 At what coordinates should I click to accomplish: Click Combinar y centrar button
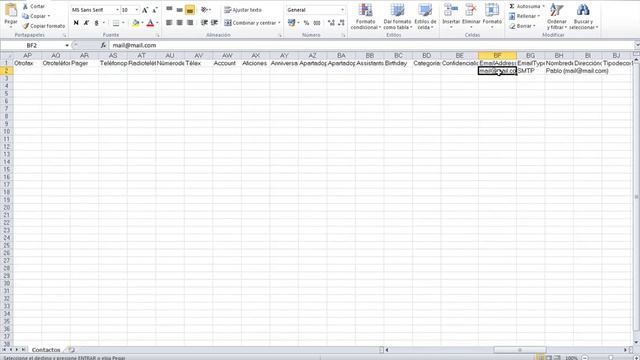pyautogui.click(x=250, y=23)
